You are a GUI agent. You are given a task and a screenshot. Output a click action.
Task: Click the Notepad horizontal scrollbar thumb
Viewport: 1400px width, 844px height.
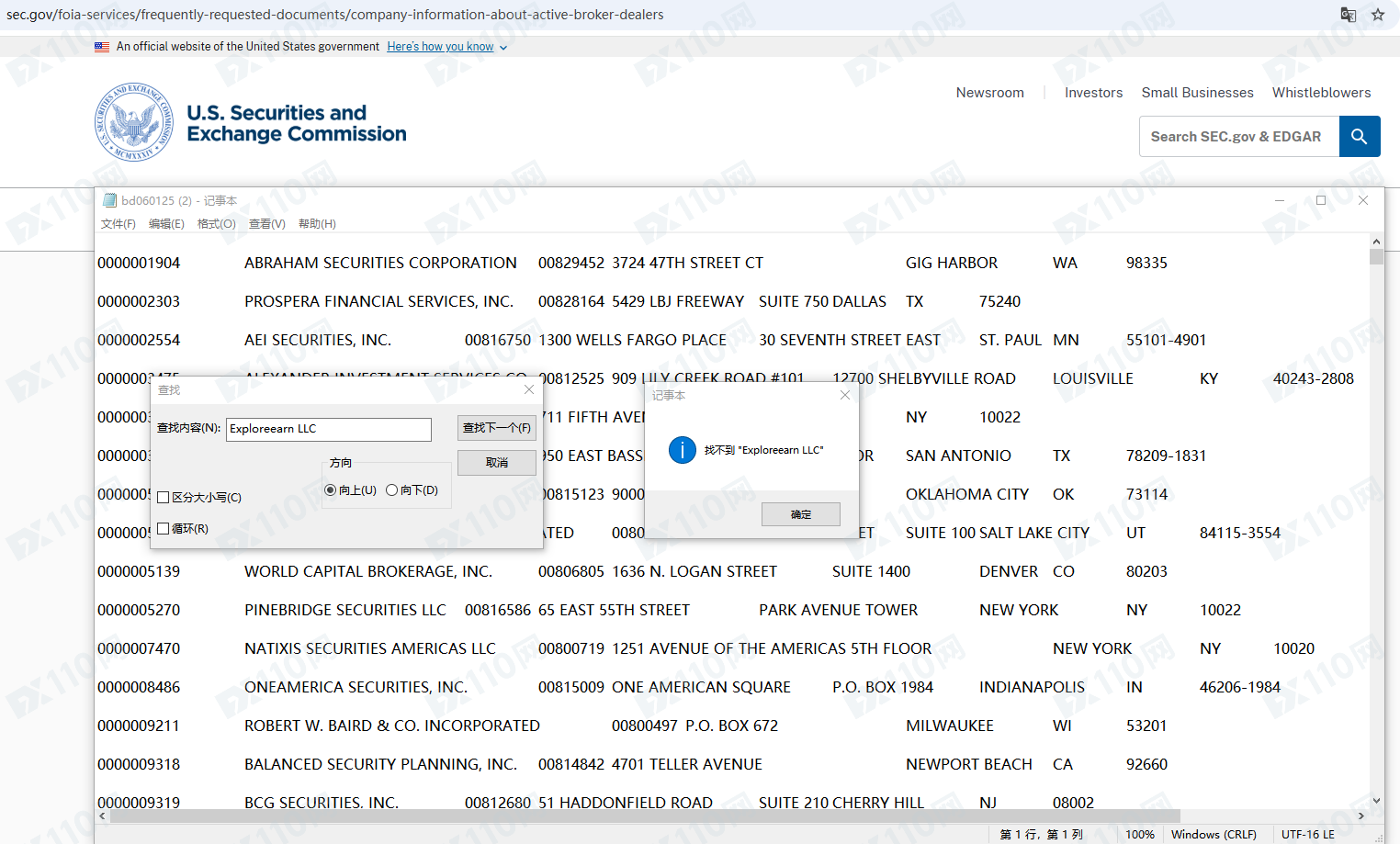(x=646, y=816)
